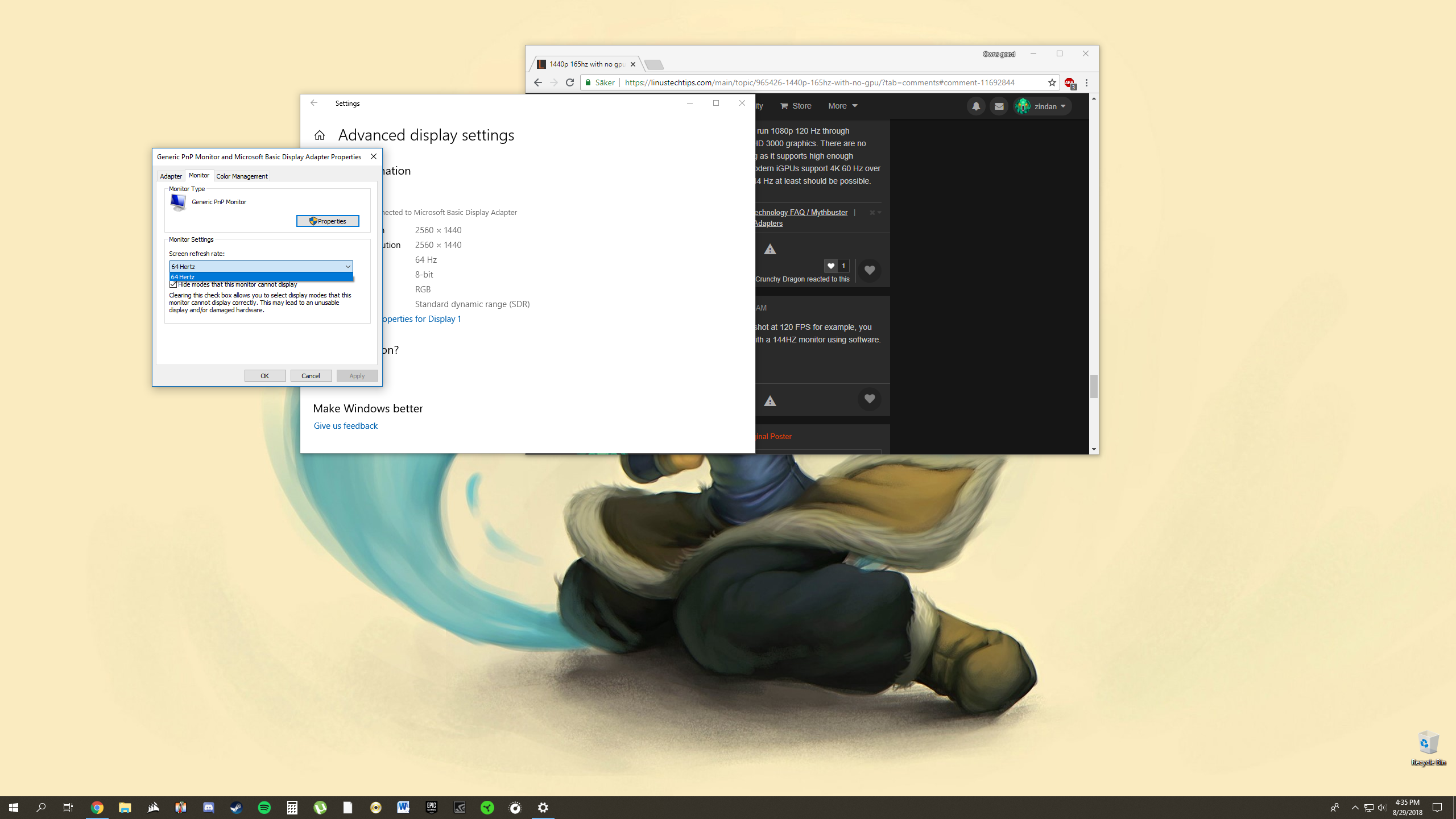Click the Chrome address bar URL
The height and width of the screenshot is (819, 1456).
[819, 82]
